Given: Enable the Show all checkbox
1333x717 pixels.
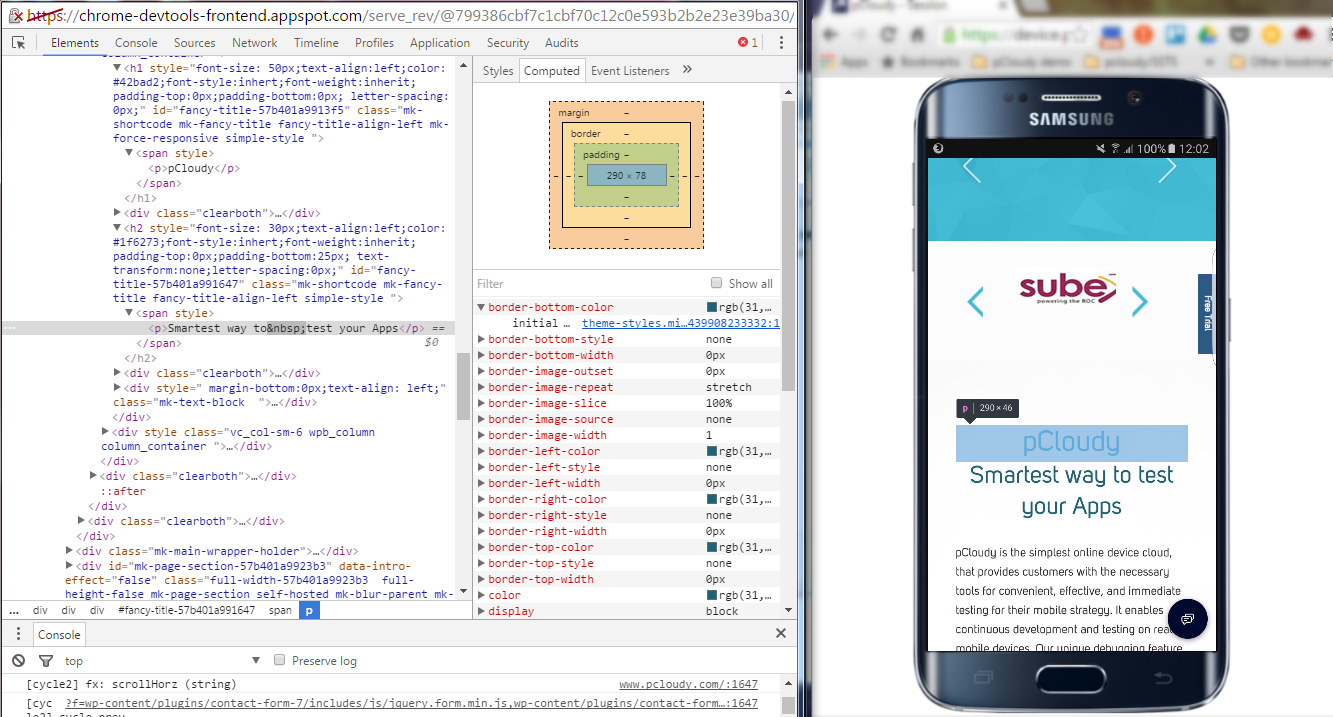Looking at the screenshot, I should tap(716, 283).
